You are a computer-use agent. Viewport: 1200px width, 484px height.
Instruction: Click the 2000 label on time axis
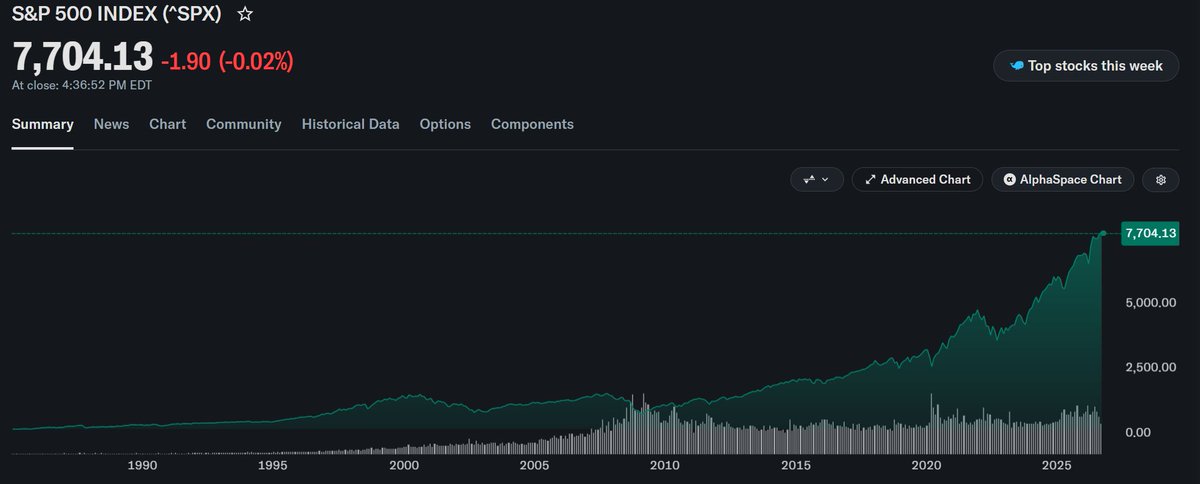[x=403, y=466]
